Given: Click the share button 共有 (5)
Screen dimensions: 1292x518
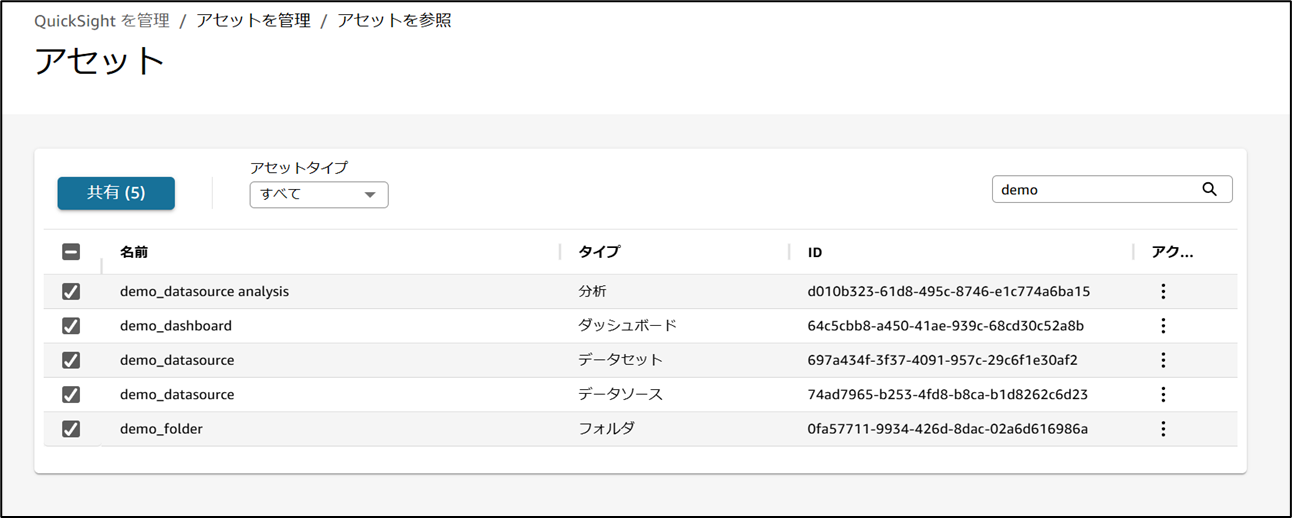Looking at the screenshot, I should tap(116, 193).
